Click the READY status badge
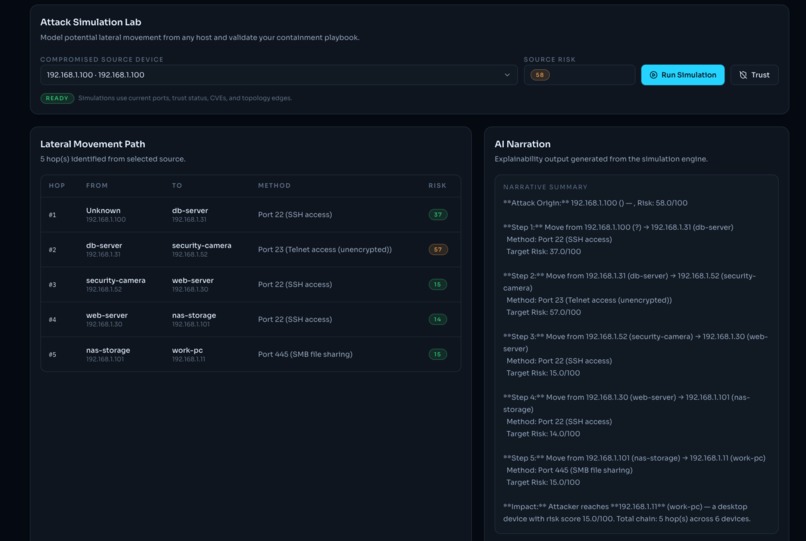The width and height of the screenshot is (806, 541). click(x=57, y=98)
